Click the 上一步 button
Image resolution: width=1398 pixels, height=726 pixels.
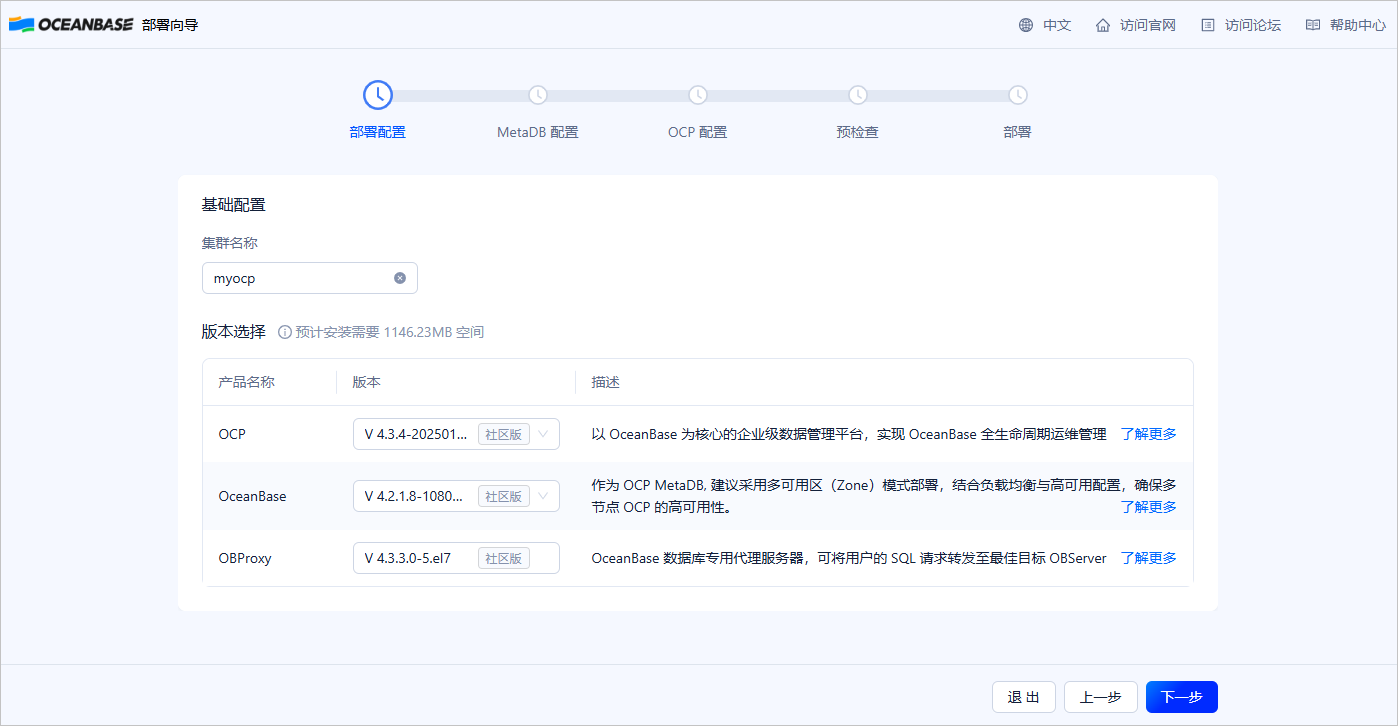pos(1101,697)
